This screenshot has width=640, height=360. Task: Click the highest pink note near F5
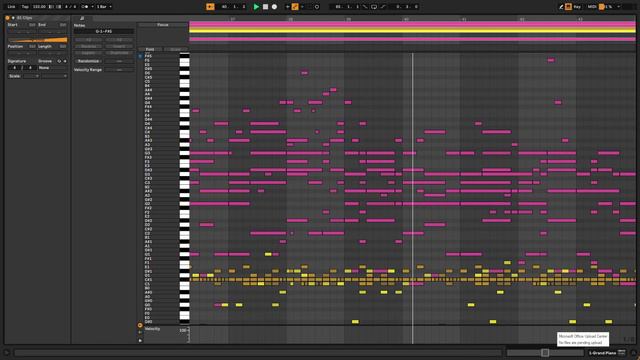(x=551, y=60)
